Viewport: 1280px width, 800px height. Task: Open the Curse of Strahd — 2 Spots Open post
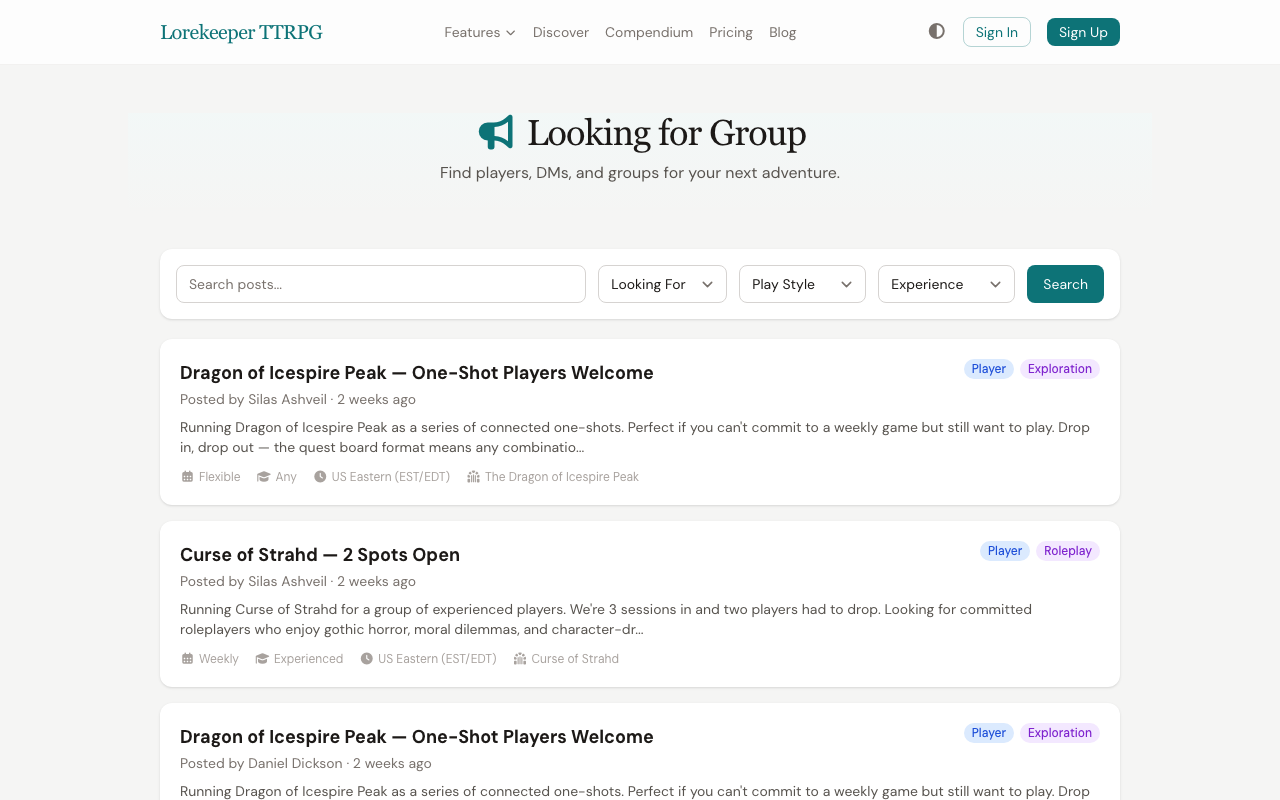tap(320, 554)
